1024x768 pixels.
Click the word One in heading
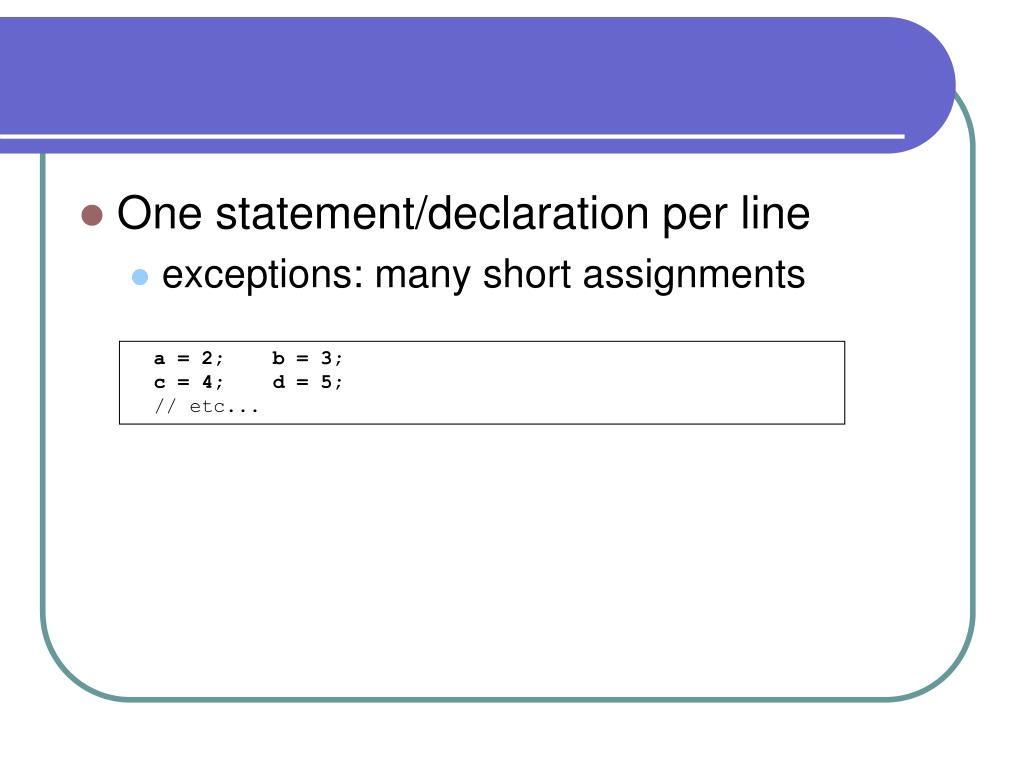coord(159,214)
